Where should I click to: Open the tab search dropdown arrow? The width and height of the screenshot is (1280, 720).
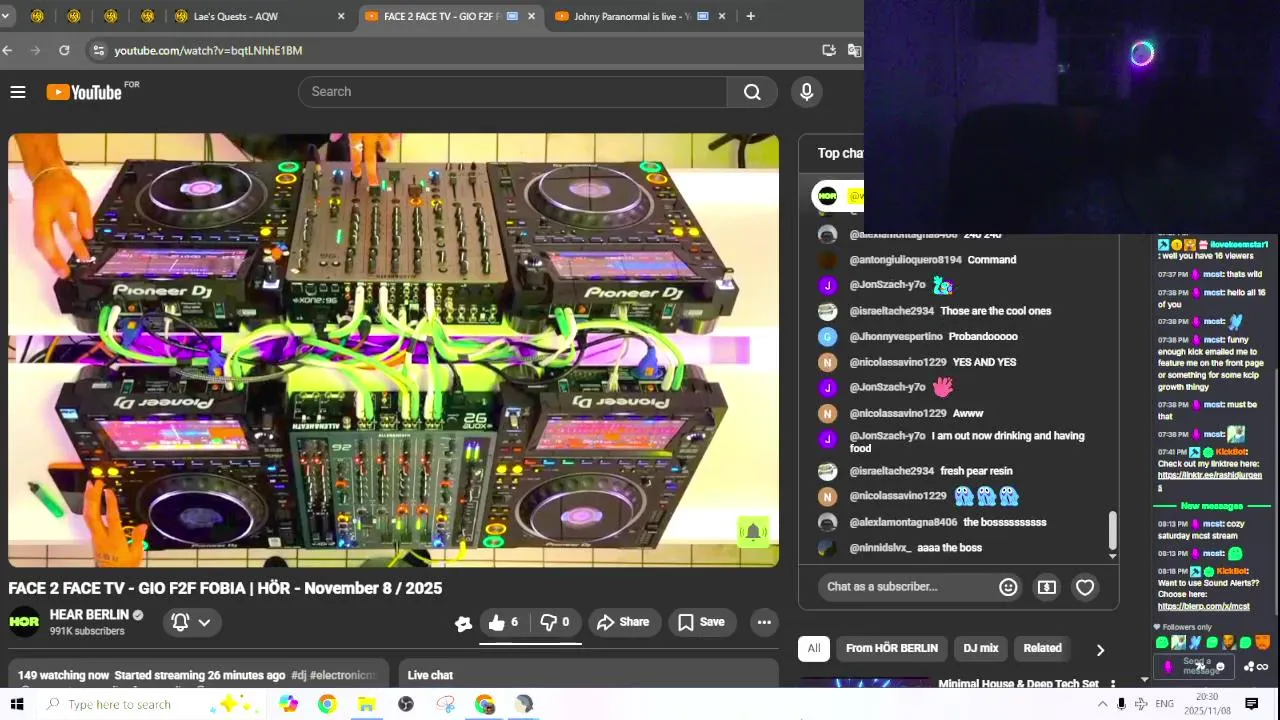click(x=5, y=16)
